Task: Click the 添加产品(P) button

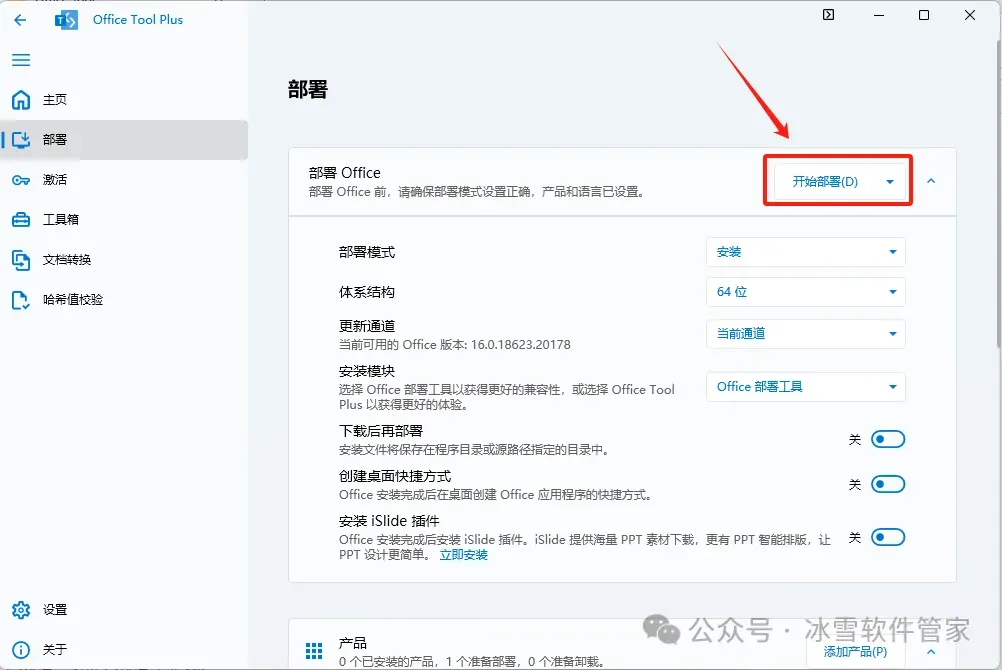Action: click(855, 651)
